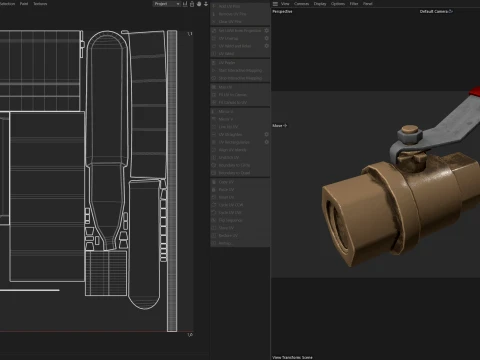Click the UV Peeler icon

[214, 63]
